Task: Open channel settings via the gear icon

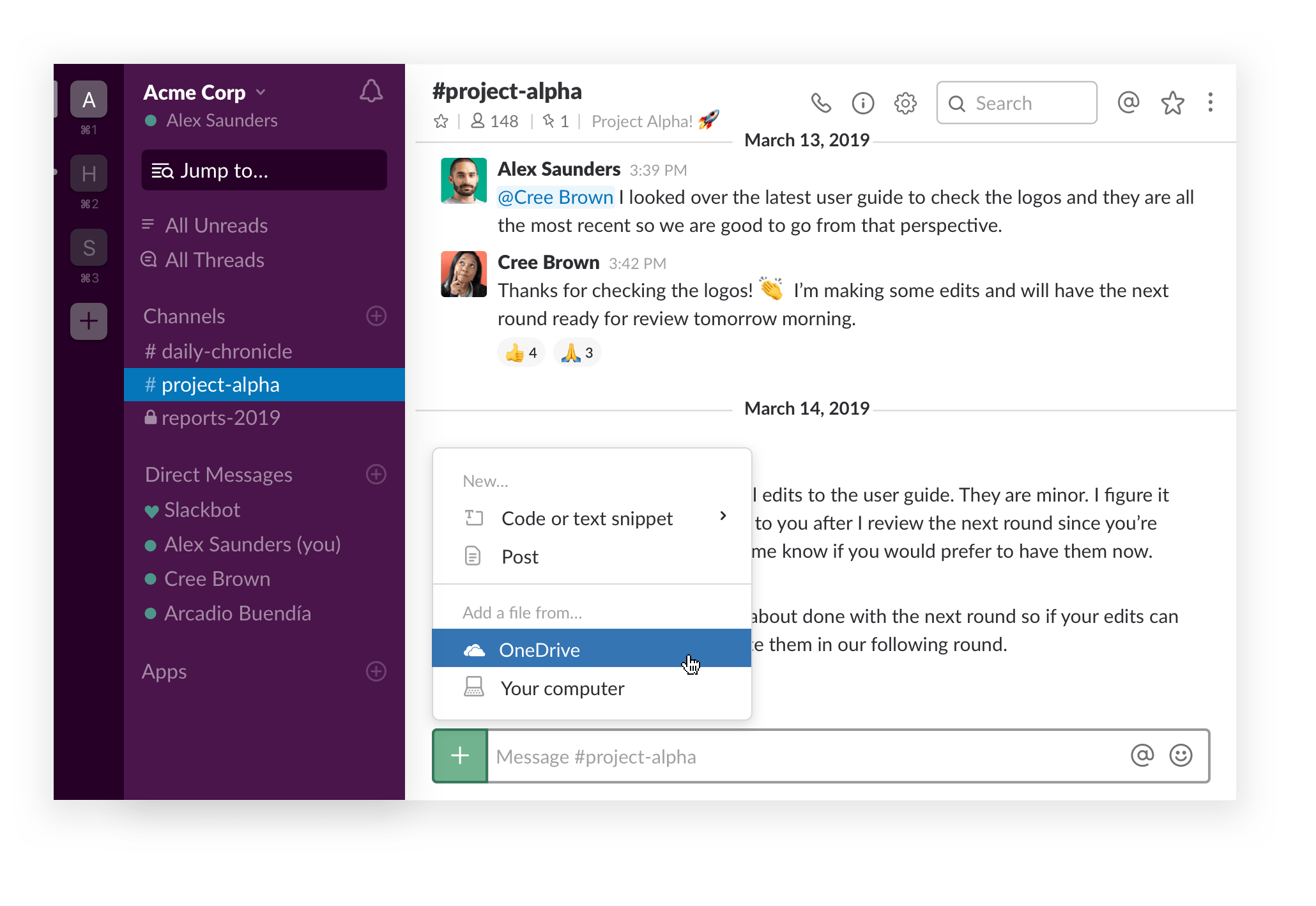Action: coord(905,103)
